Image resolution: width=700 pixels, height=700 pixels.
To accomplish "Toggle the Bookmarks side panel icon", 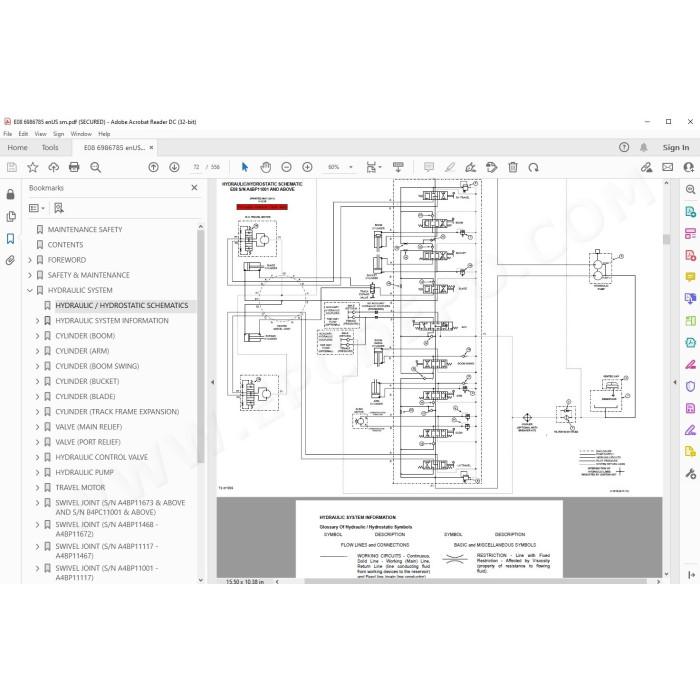I will coord(11,239).
